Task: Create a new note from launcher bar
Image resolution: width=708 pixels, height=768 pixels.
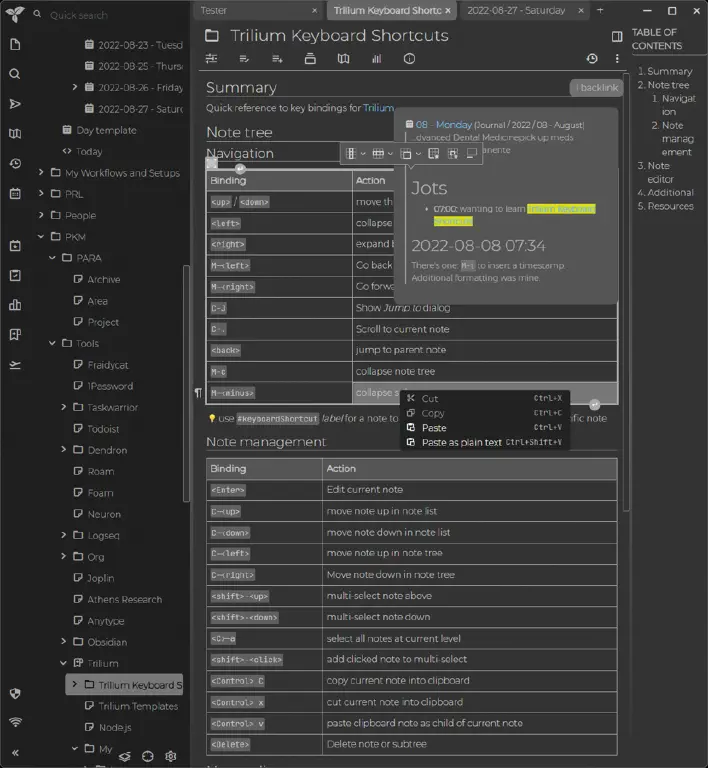Action: tap(15, 45)
